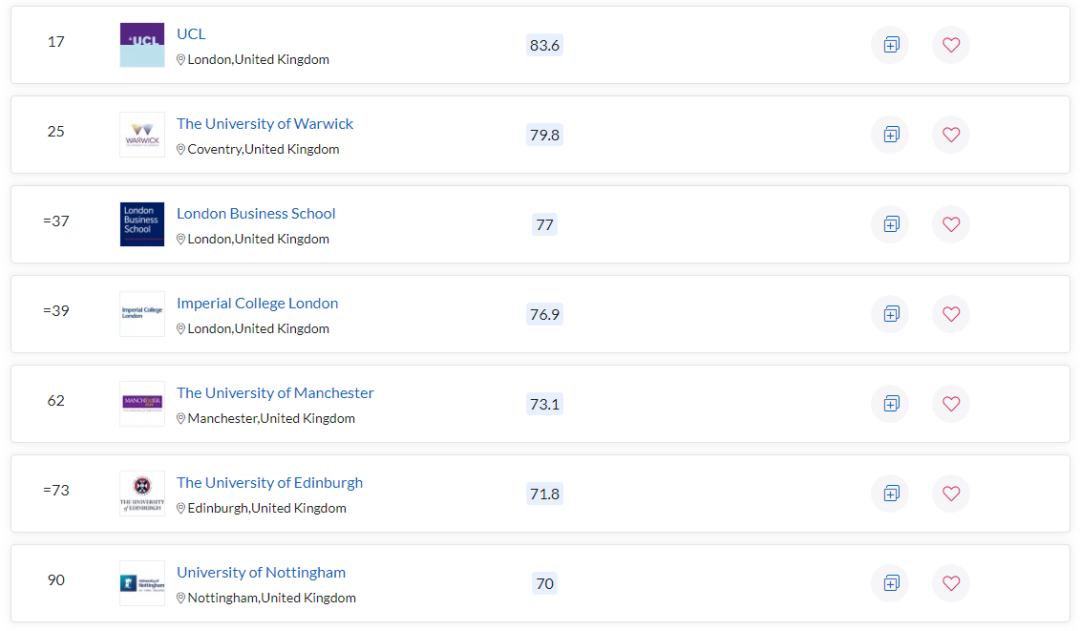Favorite London Business School heart icon
Viewport: 1080px width, 631px height.
pos(951,224)
